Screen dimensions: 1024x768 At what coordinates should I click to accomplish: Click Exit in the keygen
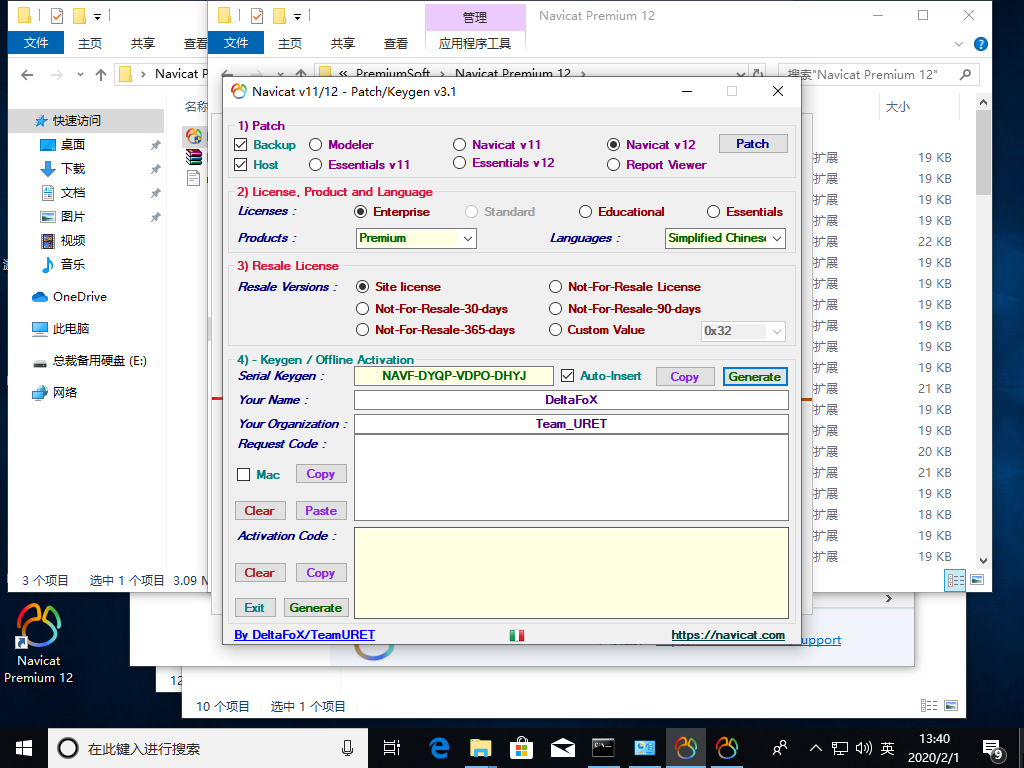point(255,608)
